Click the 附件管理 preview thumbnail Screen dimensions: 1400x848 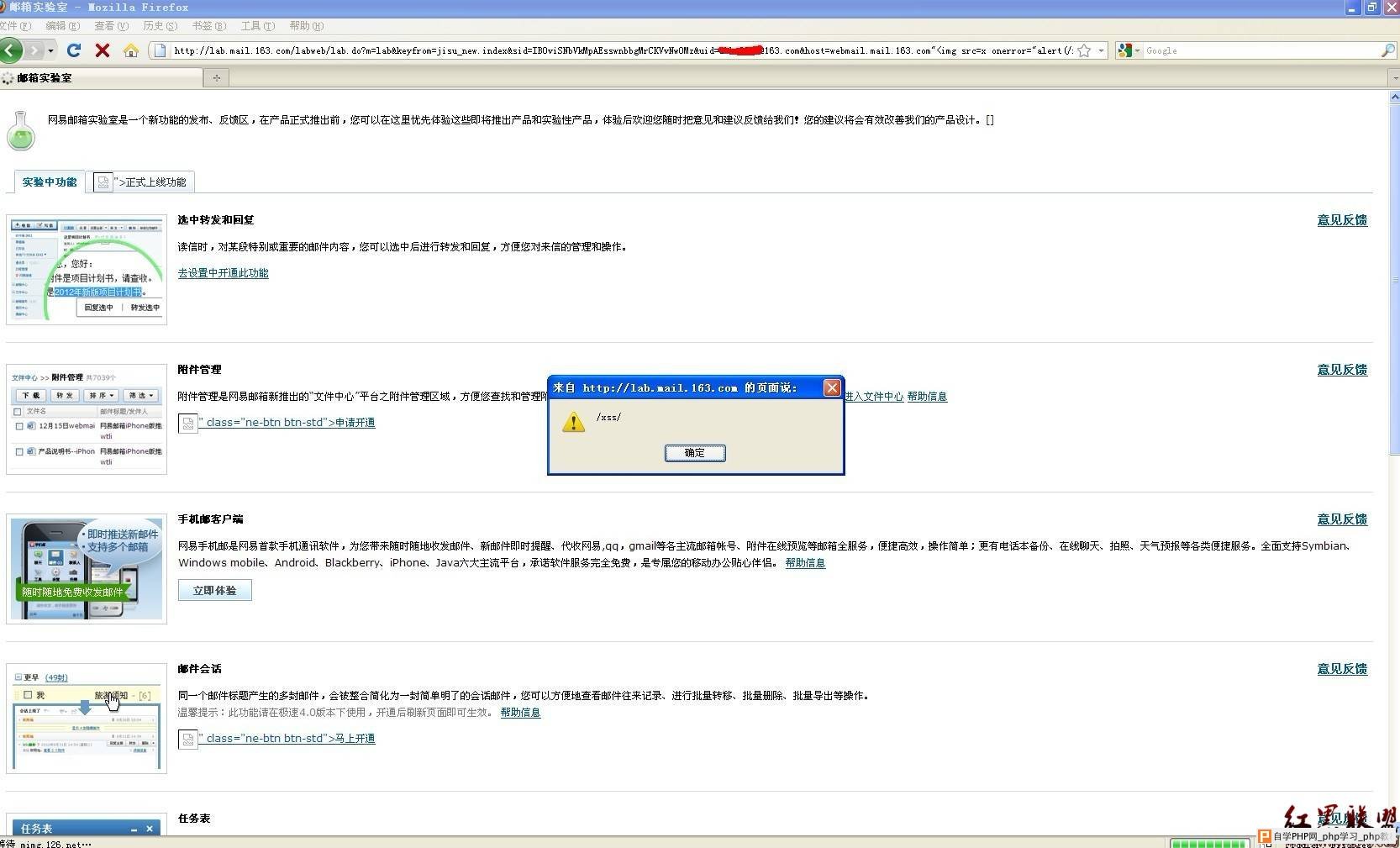click(x=87, y=419)
